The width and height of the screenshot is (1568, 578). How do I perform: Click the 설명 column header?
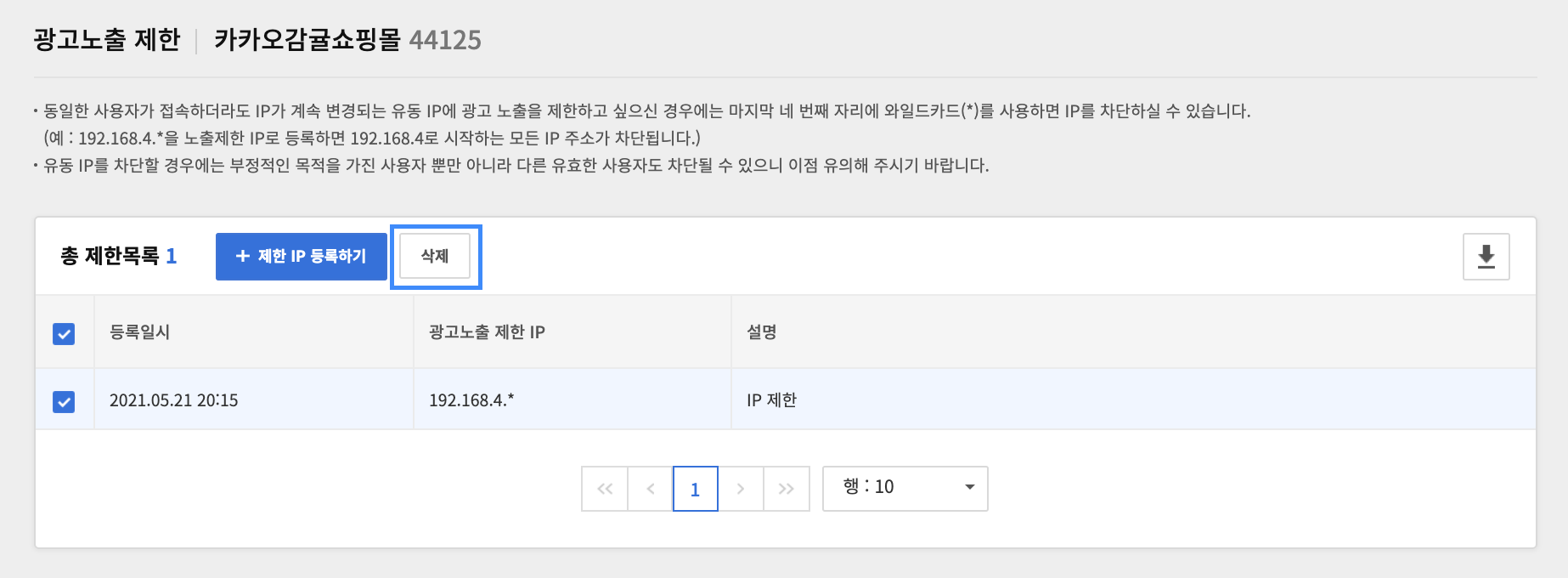(x=762, y=332)
